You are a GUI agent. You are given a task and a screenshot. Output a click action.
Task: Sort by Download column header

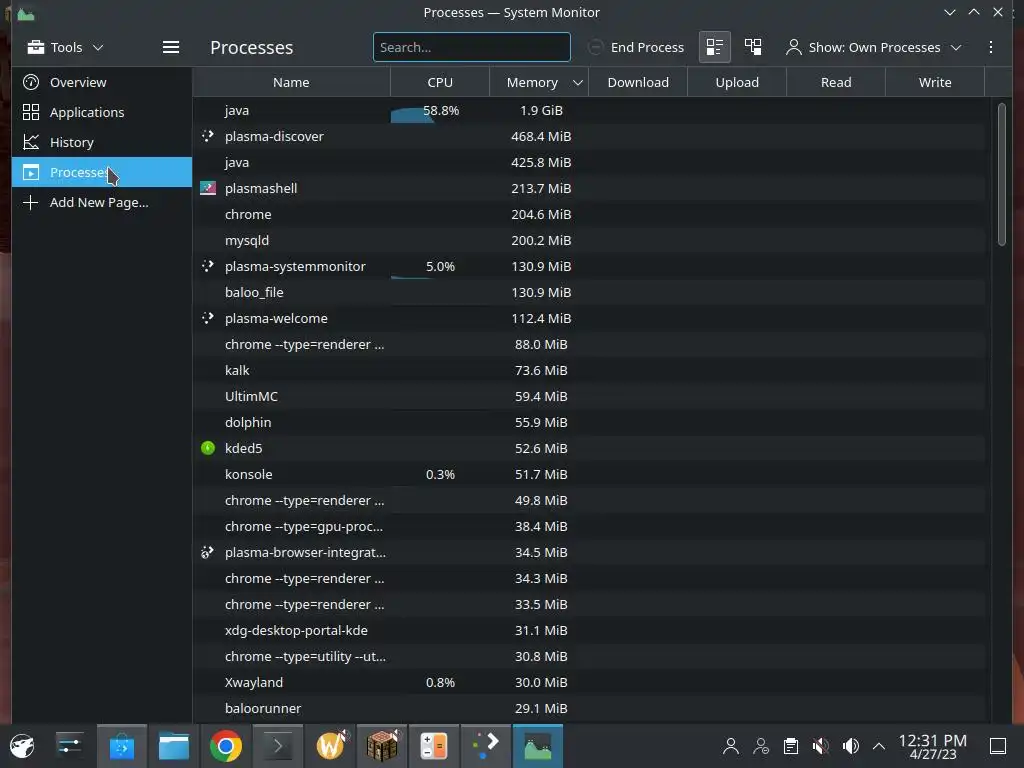pos(638,82)
